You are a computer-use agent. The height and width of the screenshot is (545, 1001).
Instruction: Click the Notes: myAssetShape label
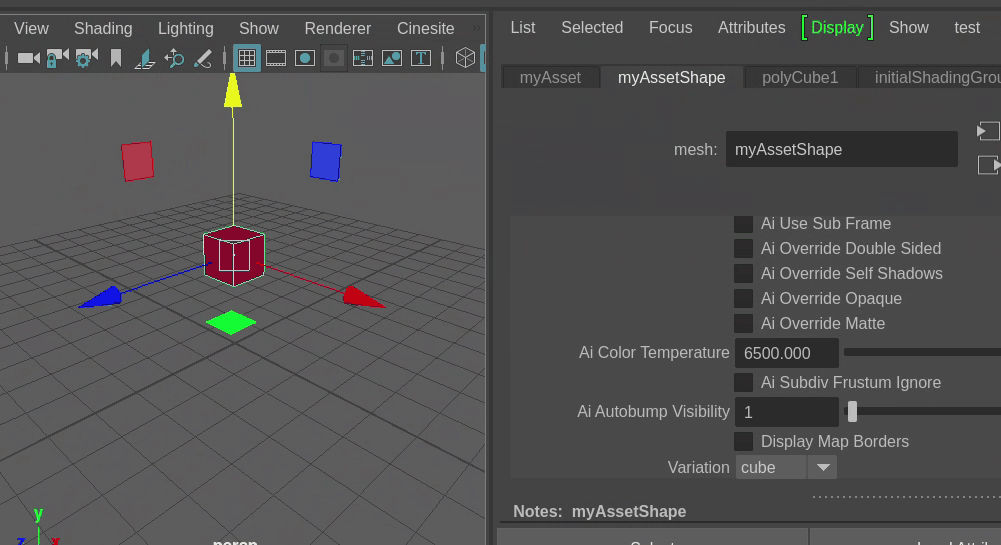tap(599, 512)
